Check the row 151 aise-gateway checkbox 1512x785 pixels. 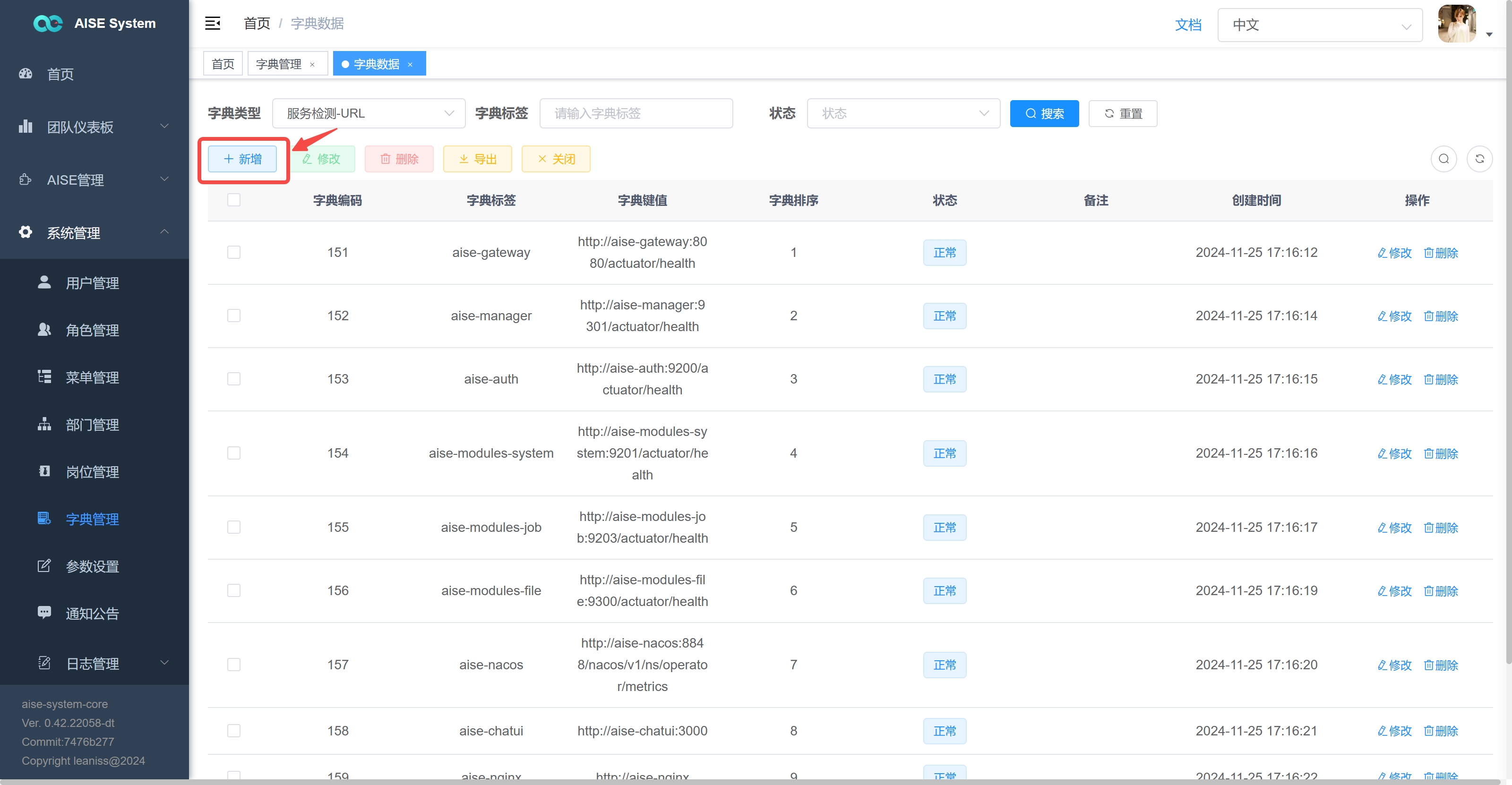pyautogui.click(x=233, y=252)
